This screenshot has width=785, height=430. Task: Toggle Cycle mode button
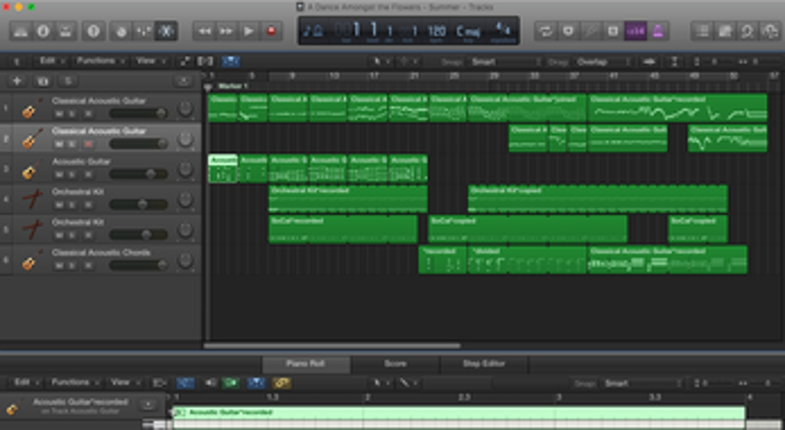(546, 32)
